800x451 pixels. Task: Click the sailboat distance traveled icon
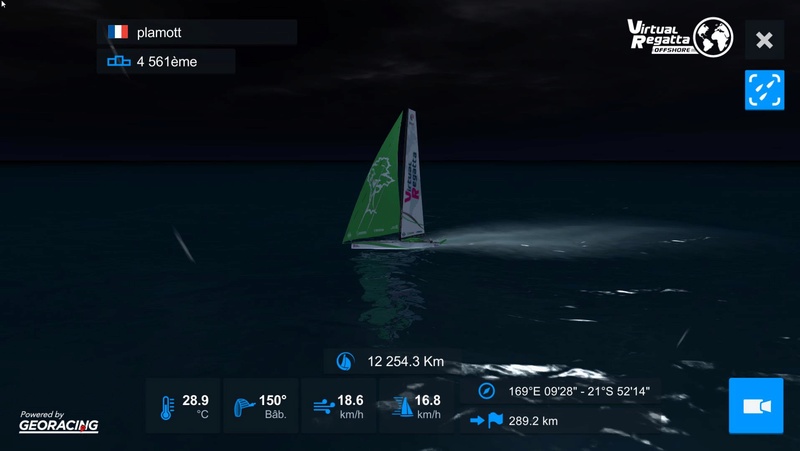click(x=345, y=361)
